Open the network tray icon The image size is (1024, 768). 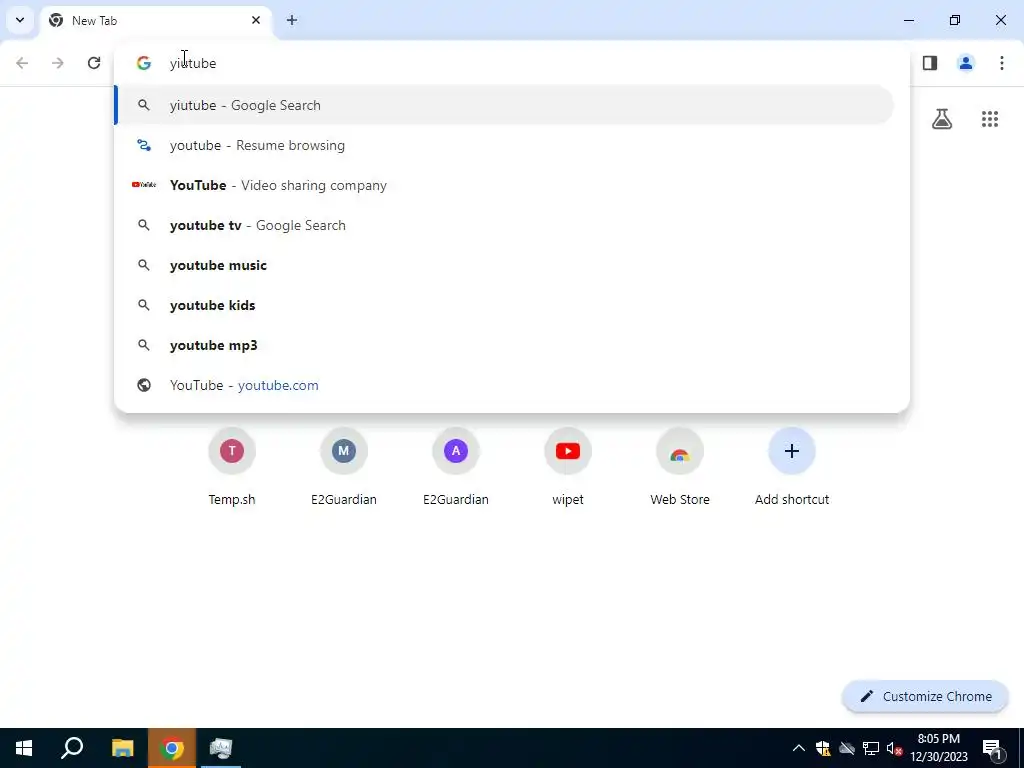tap(871, 748)
